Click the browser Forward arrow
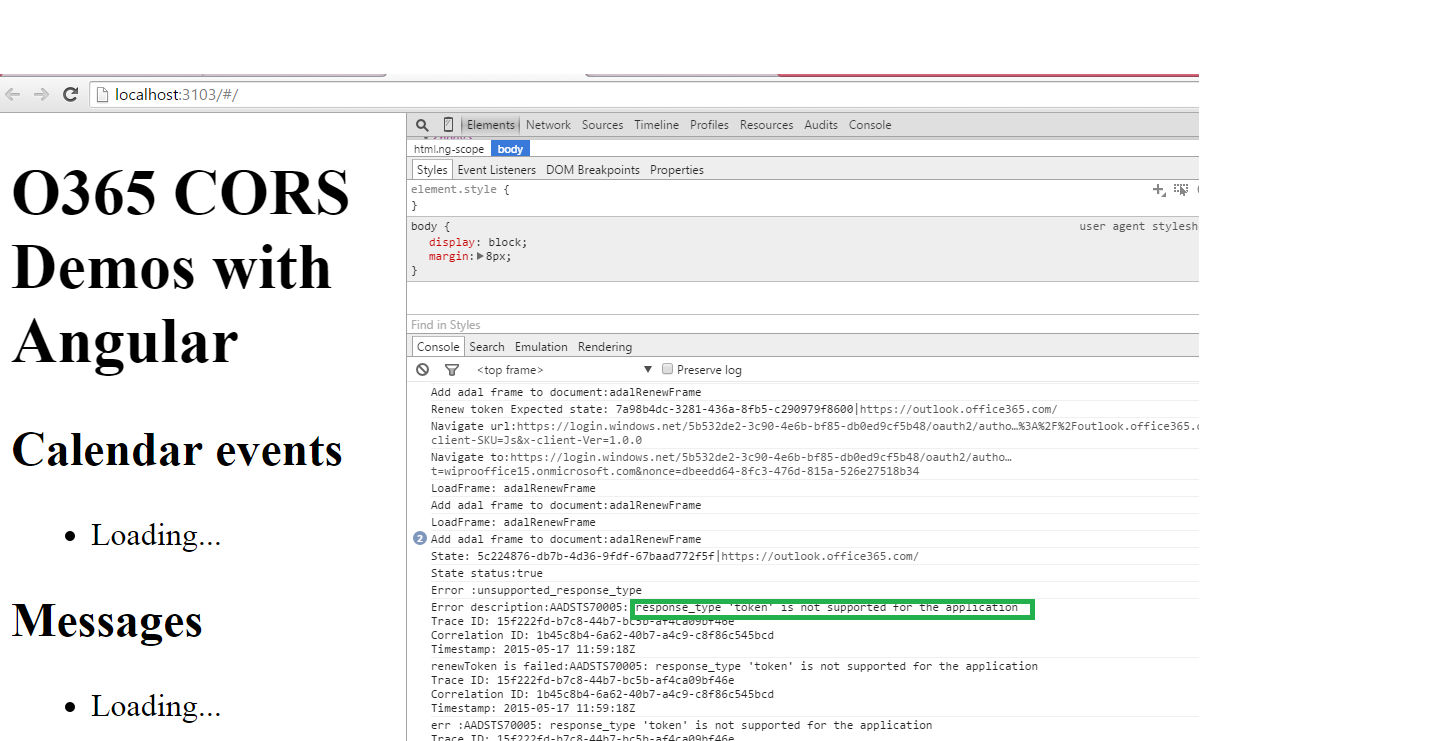The width and height of the screenshot is (1433, 741). coord(41,95)
